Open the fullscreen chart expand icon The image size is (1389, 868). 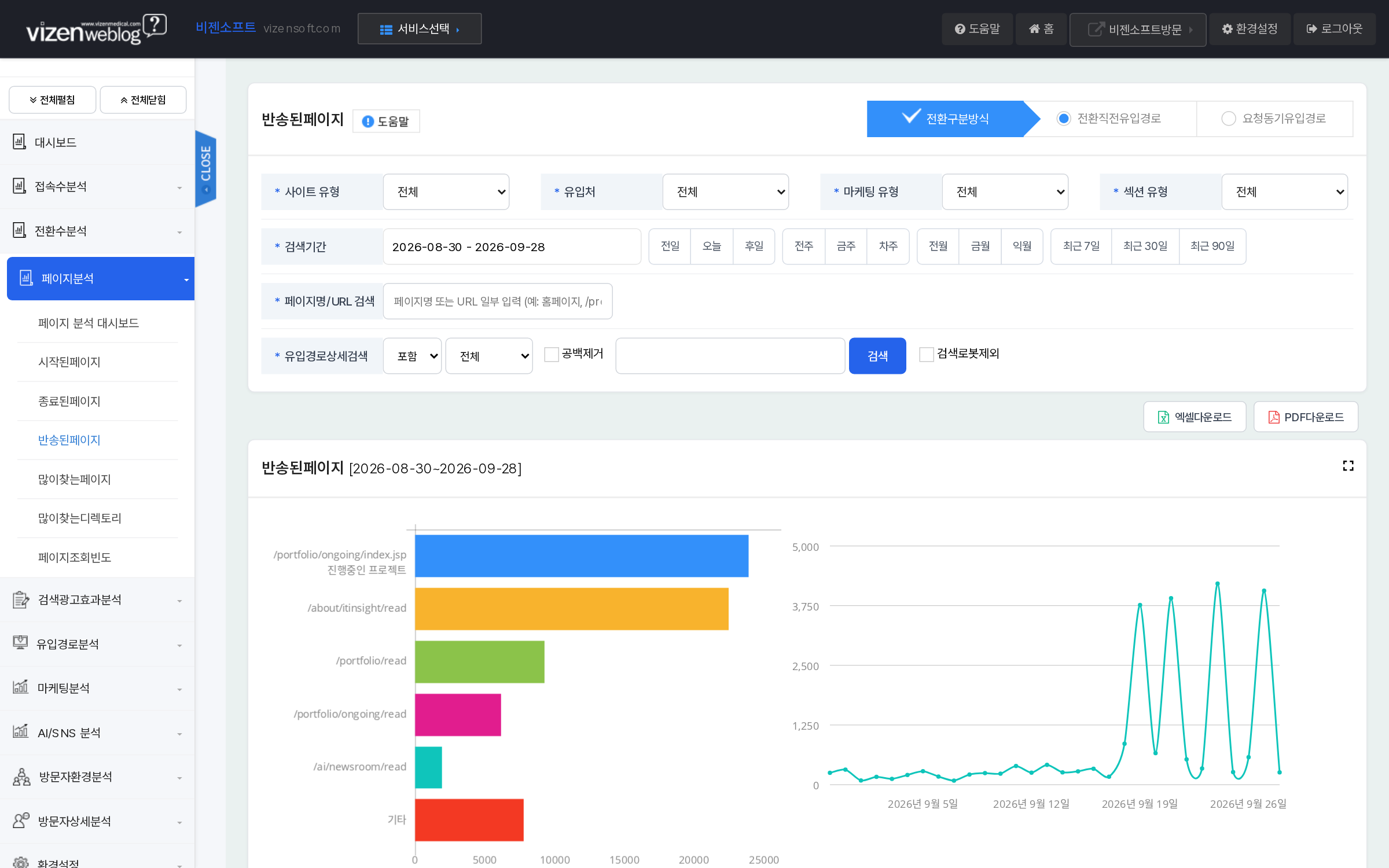pyautogui.click(x=1348, y=466)
